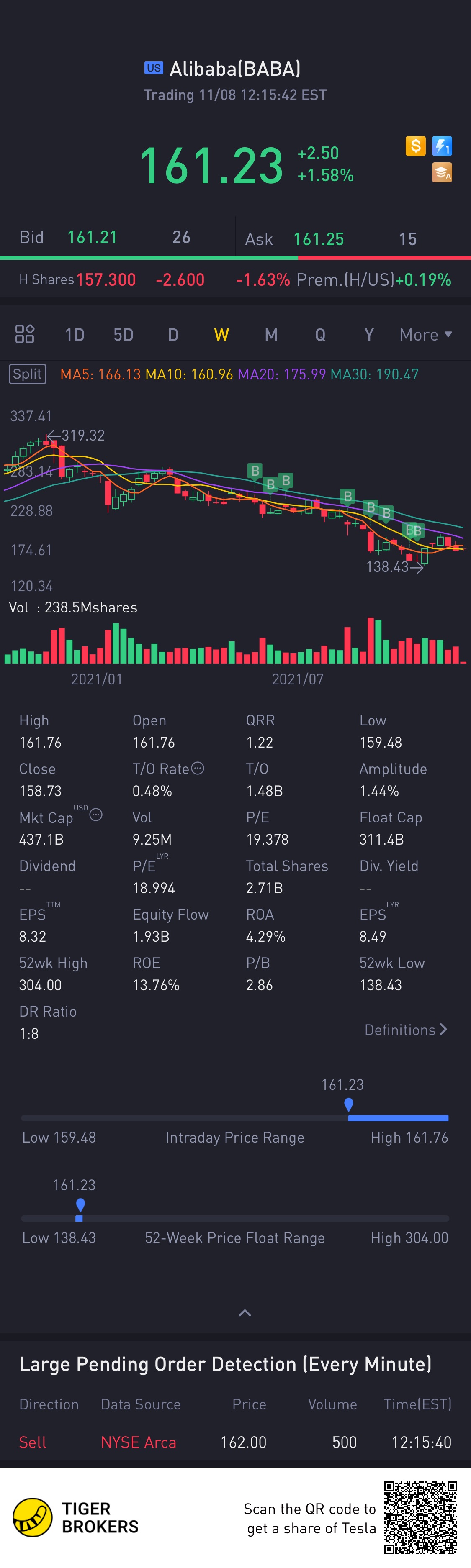Tap the yellow dollar sign icon
Viewport: 471px width, 1568px height.
(x=416, y=146)
